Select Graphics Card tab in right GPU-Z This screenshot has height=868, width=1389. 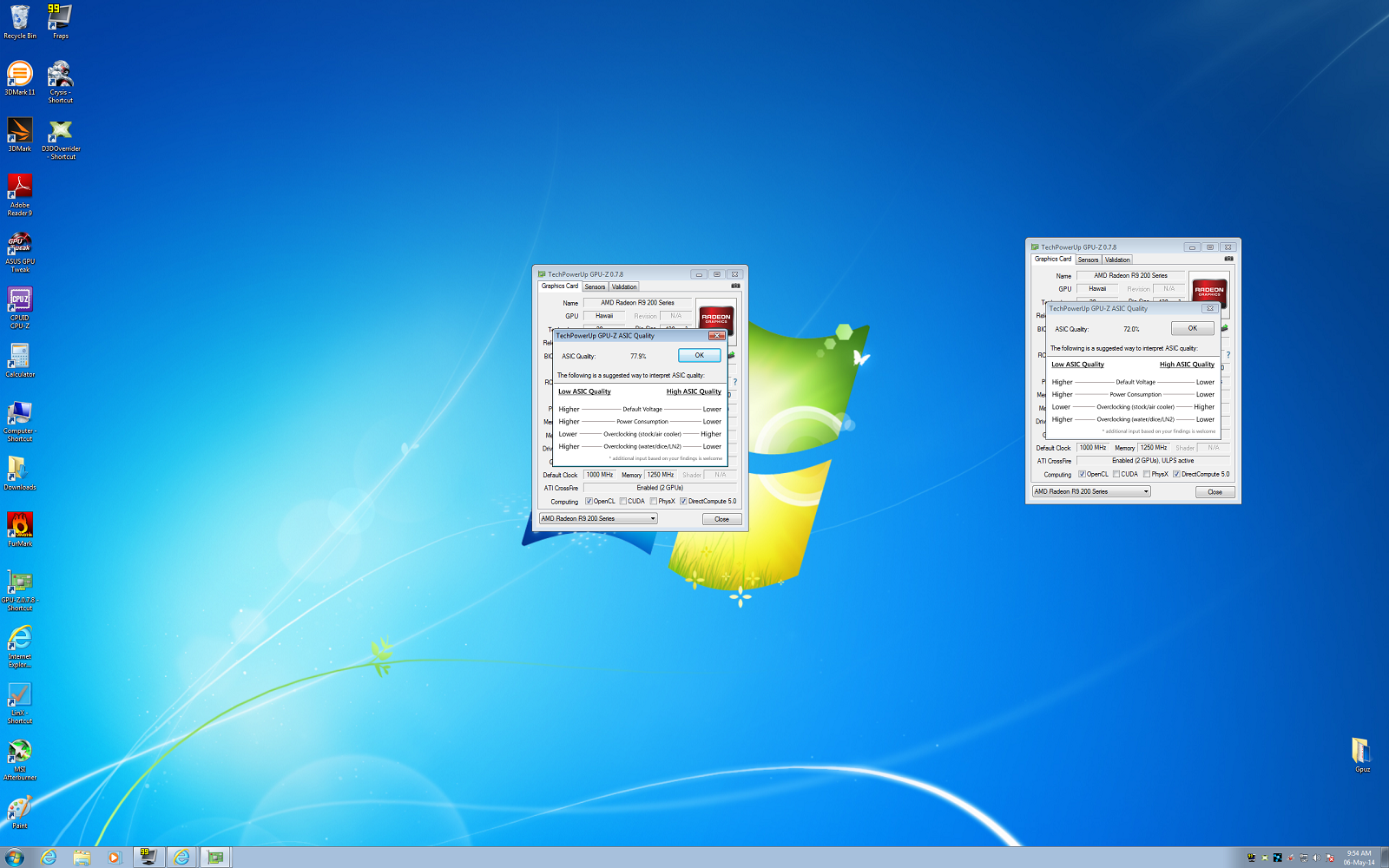pos(1053,259)
